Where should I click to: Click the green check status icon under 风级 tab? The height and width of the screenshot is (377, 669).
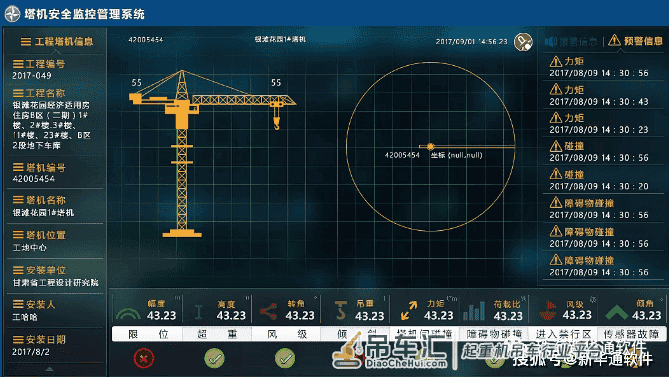coord(285,358)
